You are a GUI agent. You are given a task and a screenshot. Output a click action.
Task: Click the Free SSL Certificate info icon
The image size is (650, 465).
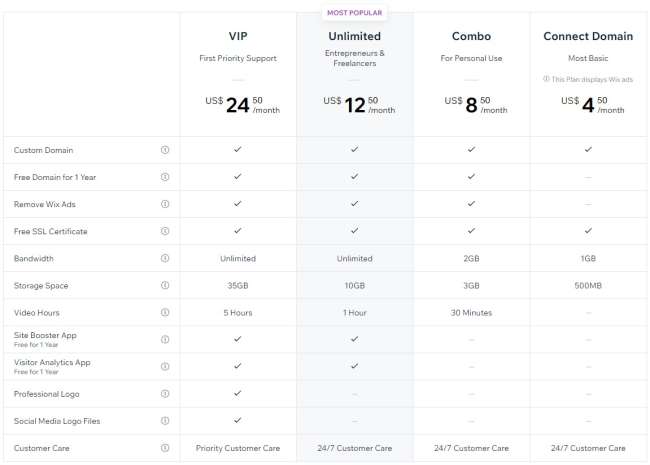165,231
